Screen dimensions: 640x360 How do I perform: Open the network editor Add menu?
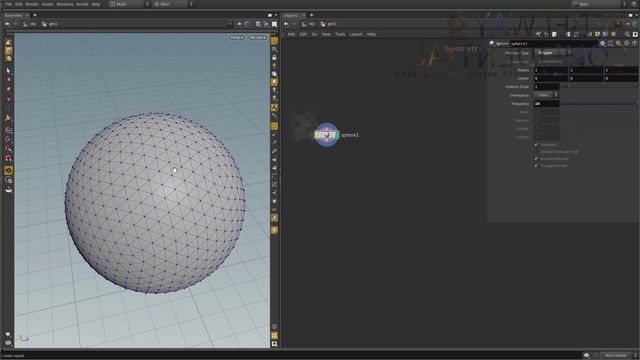(x=291, y=34)
